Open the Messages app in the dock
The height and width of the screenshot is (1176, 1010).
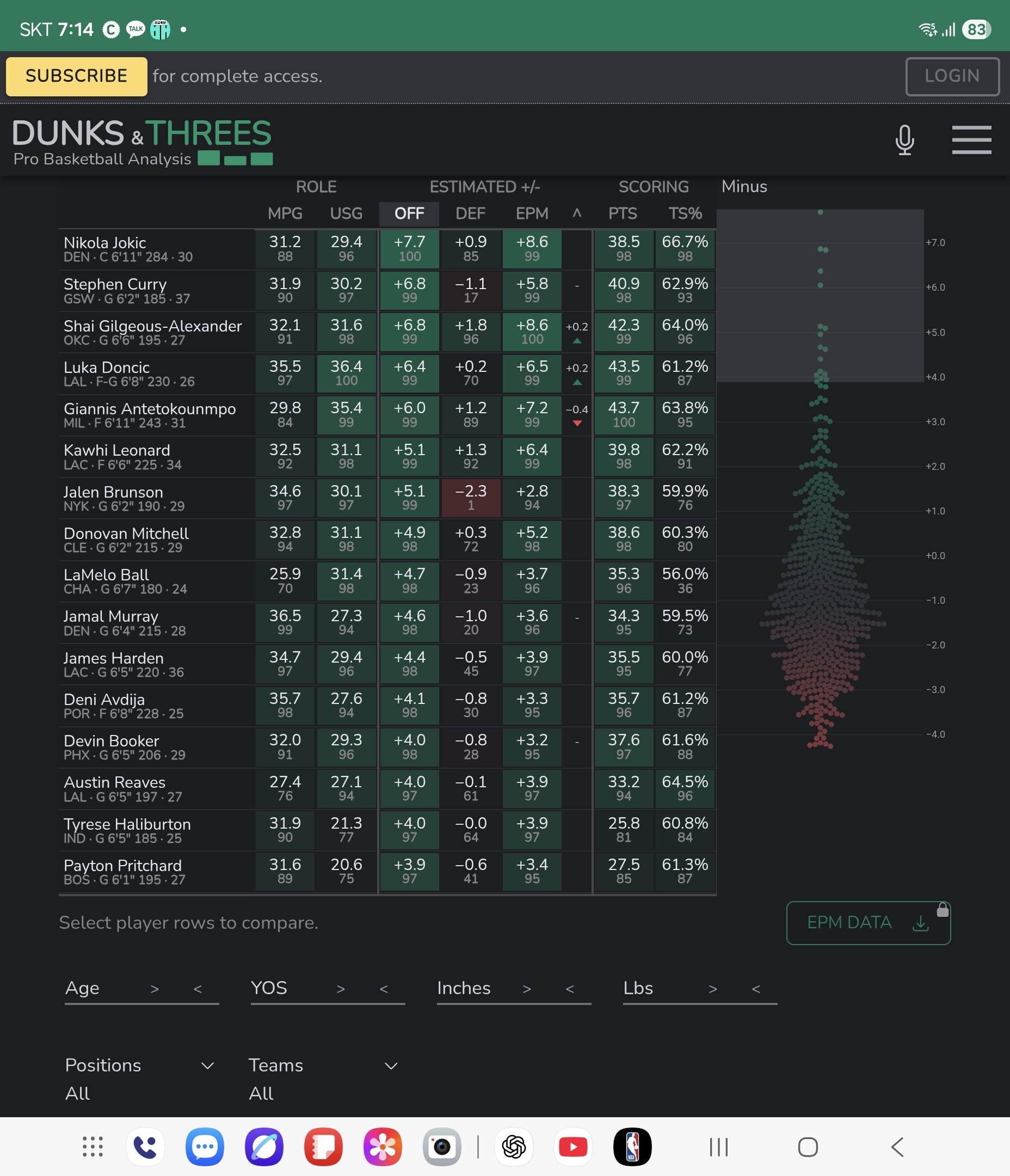tap(205, 1147)
